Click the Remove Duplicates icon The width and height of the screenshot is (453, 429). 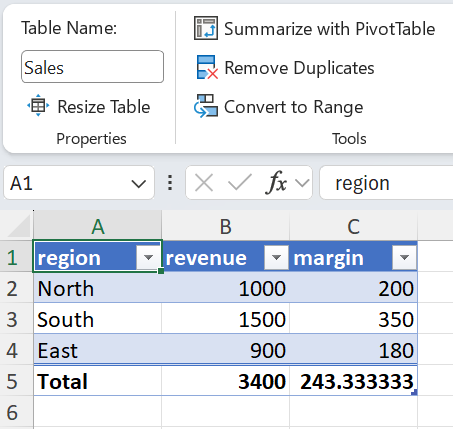(x=207, y=67)
